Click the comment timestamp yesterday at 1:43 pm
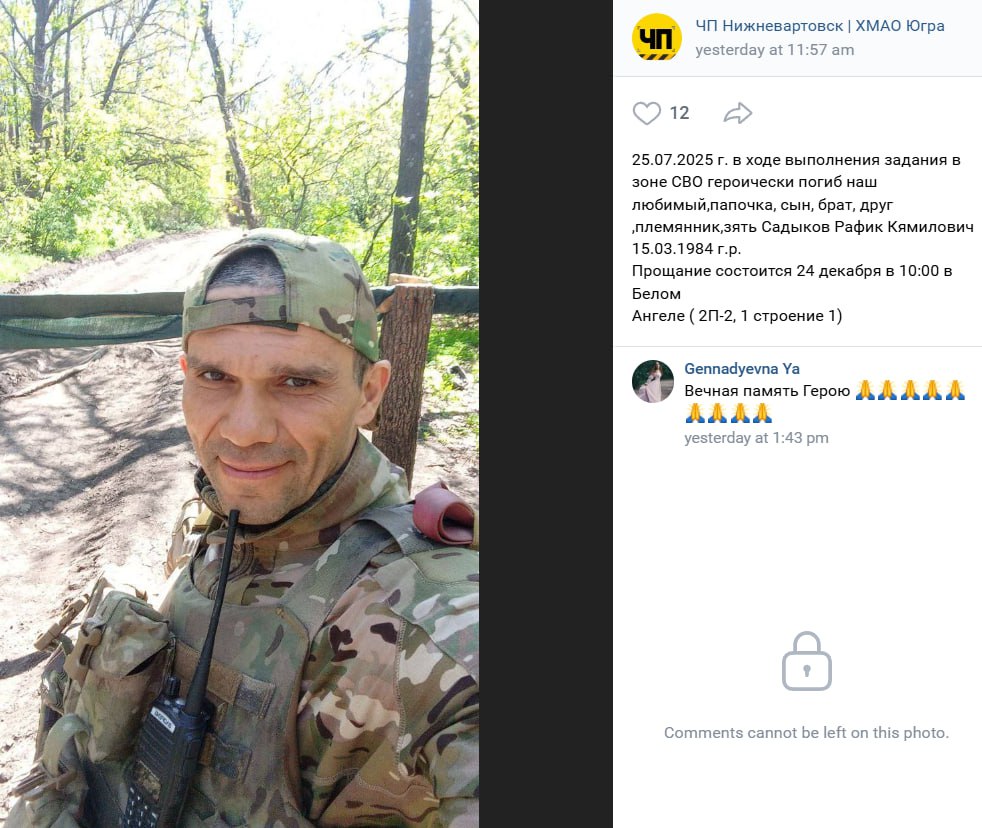Viewport: 982px width, 828px height. 756,438
